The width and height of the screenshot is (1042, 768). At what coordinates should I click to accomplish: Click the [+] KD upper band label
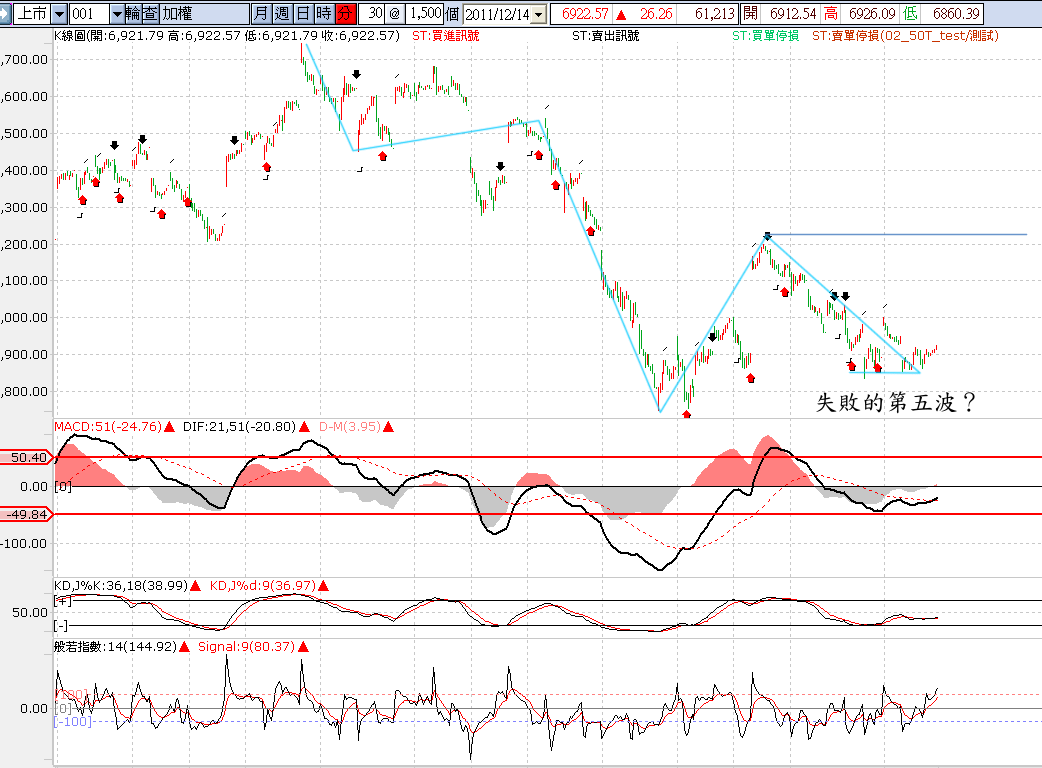click(x=62, y=601)
